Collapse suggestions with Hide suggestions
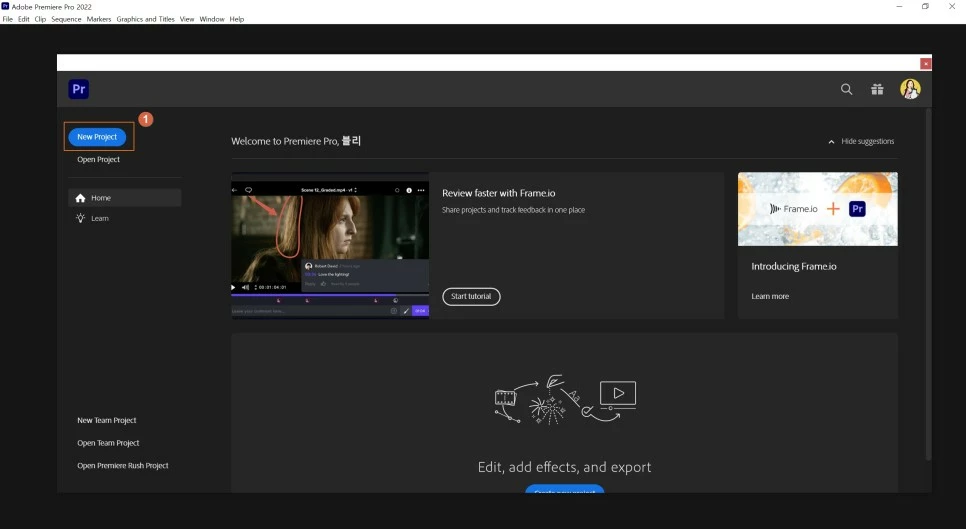The image size is (966, 529). (x=861, y=141)
